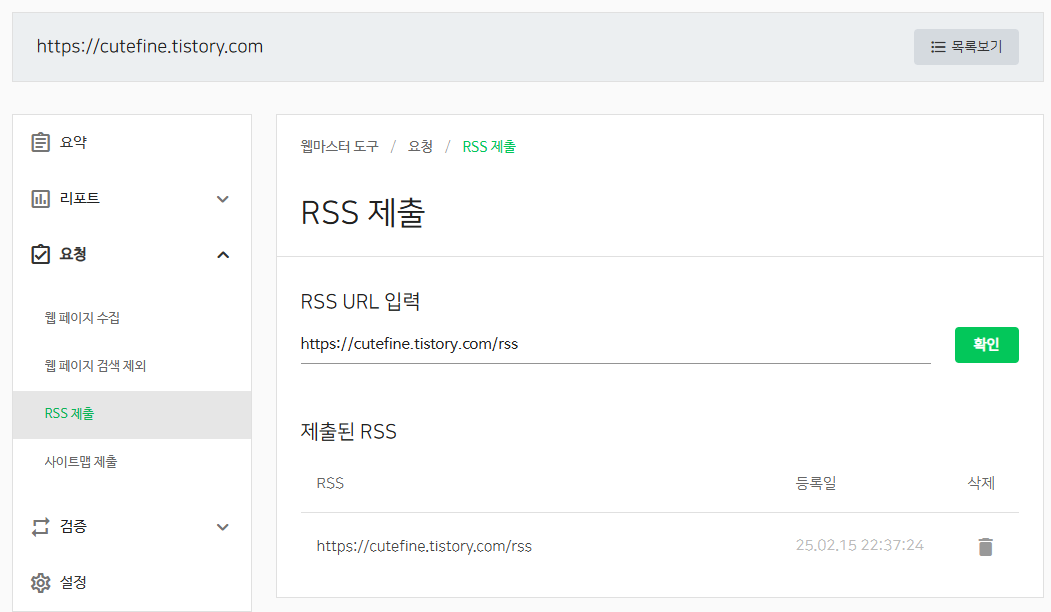Open 웹 페이지 검색 제외 submenu
This screenshot has height=612, width=1051.
click(x=95, y=366)
